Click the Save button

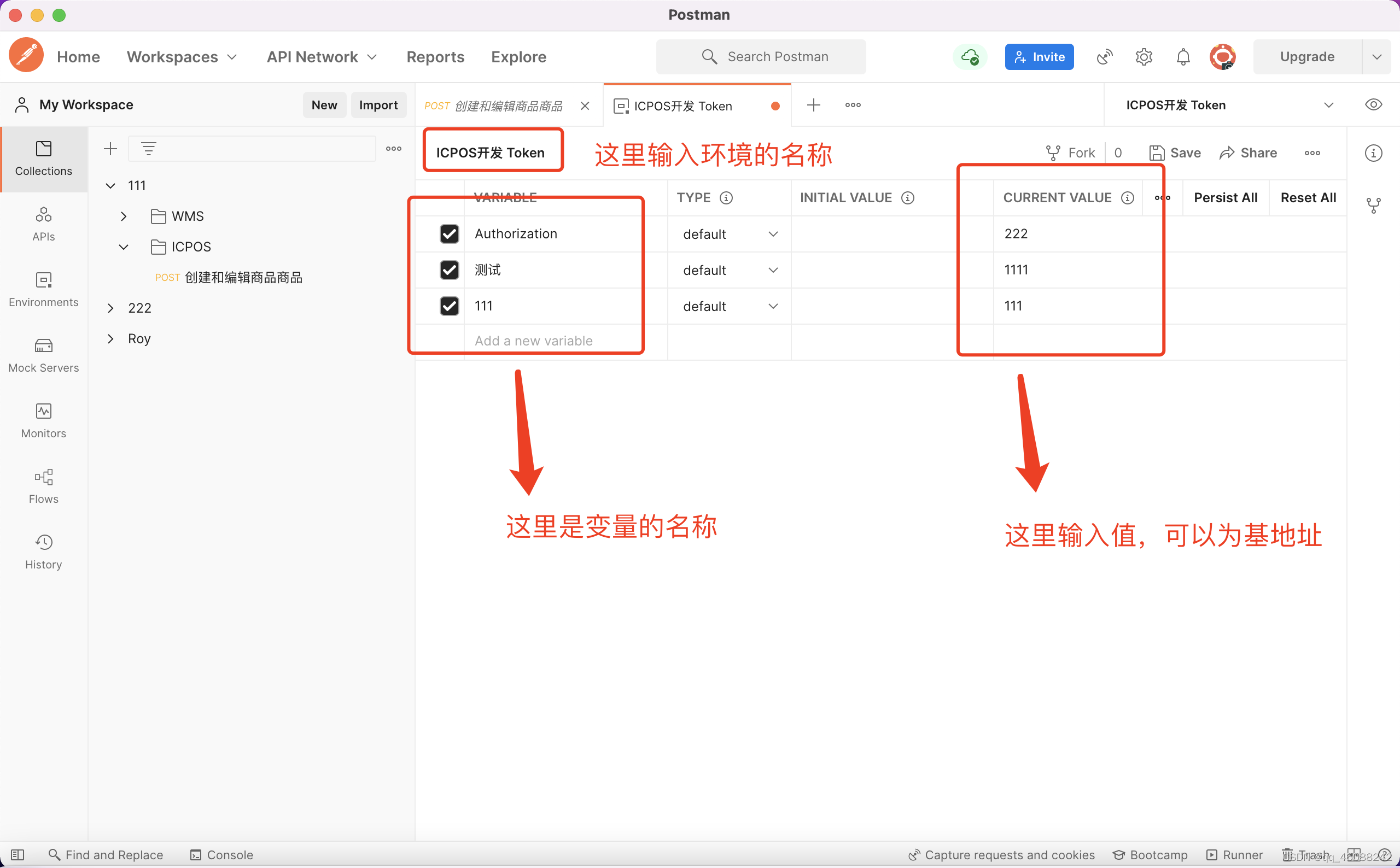point(1175,153)
